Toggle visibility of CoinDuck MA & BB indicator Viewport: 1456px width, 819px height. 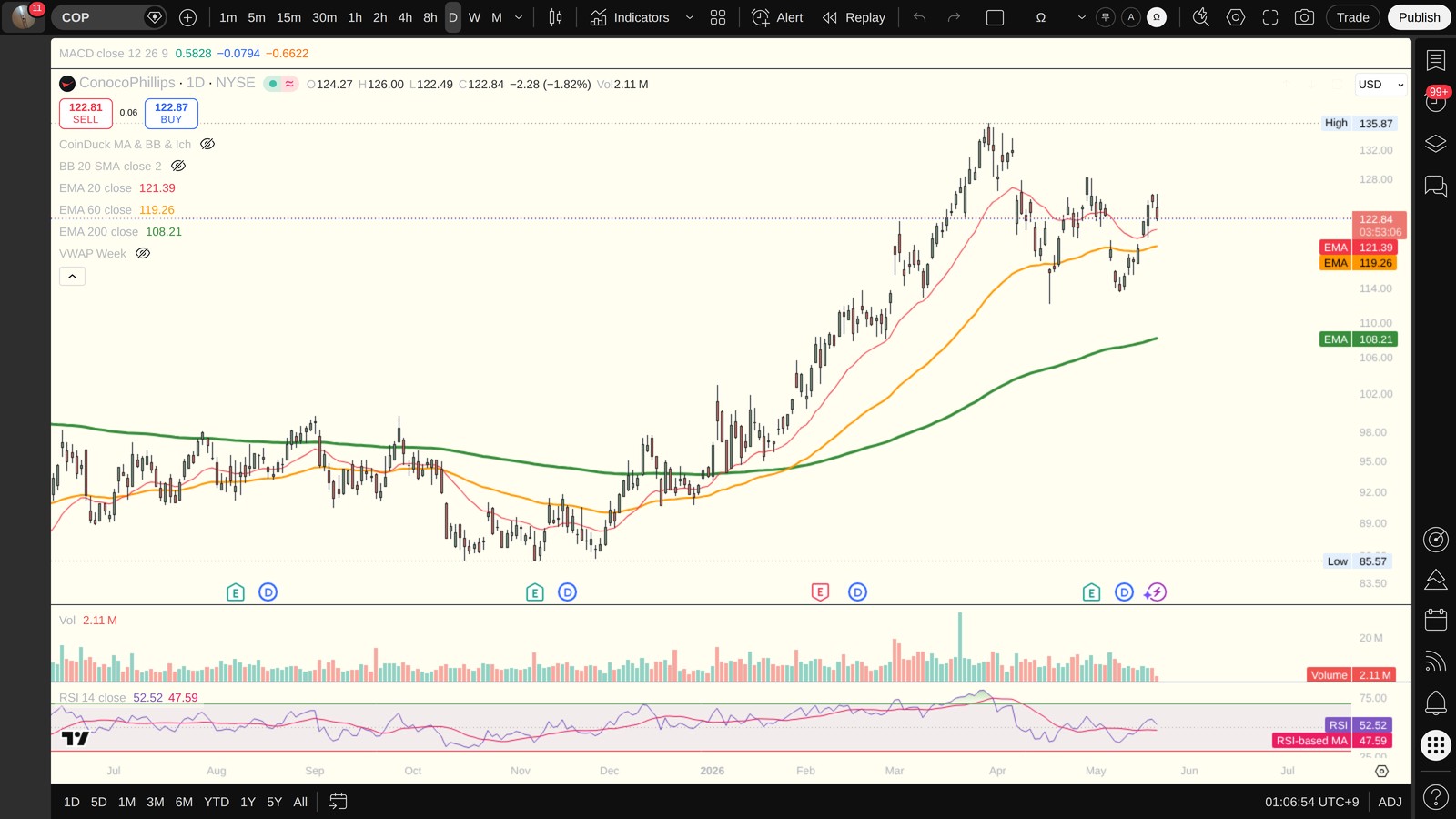tap(207, 144)
